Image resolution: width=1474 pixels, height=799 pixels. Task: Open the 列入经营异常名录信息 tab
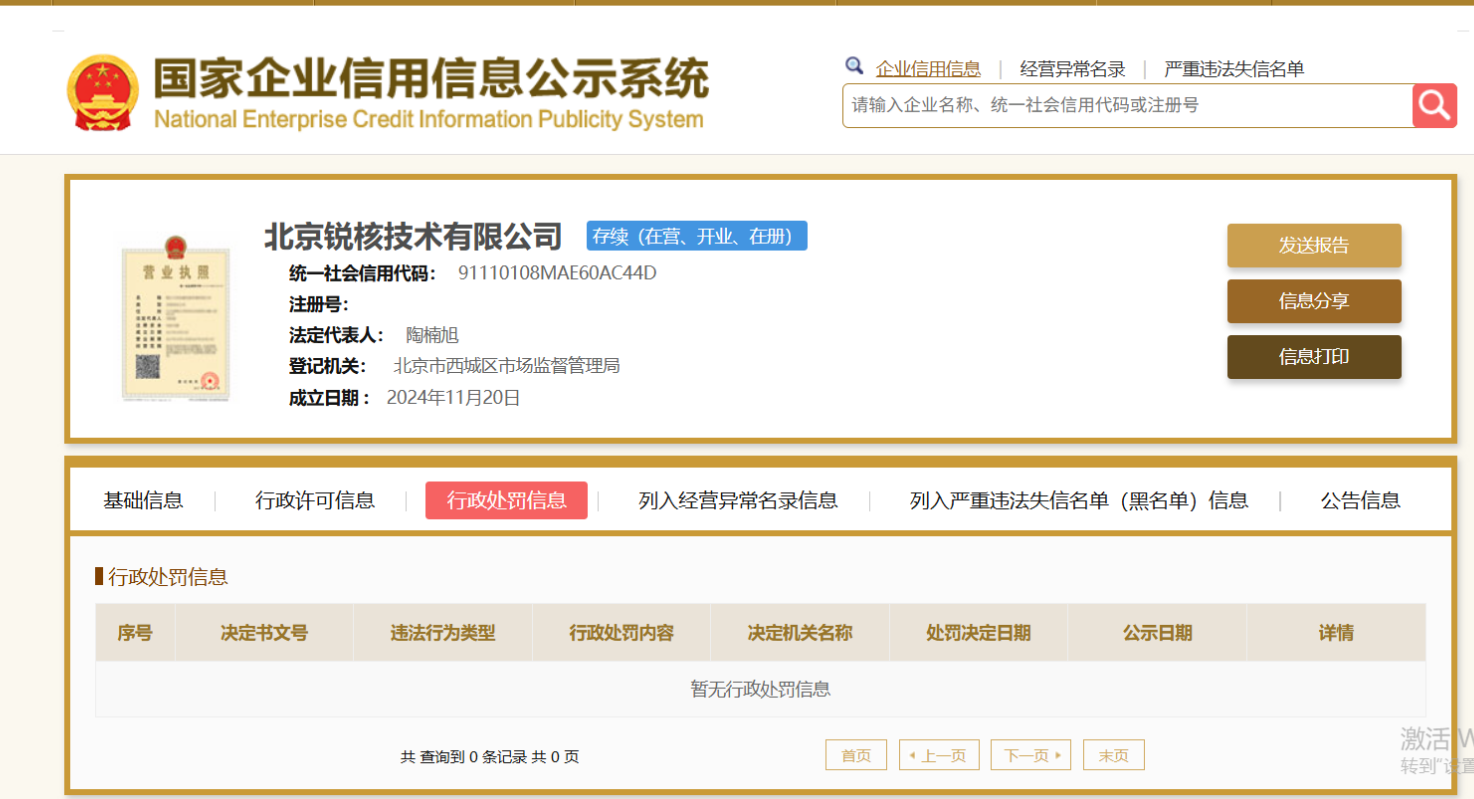point(738,501)
